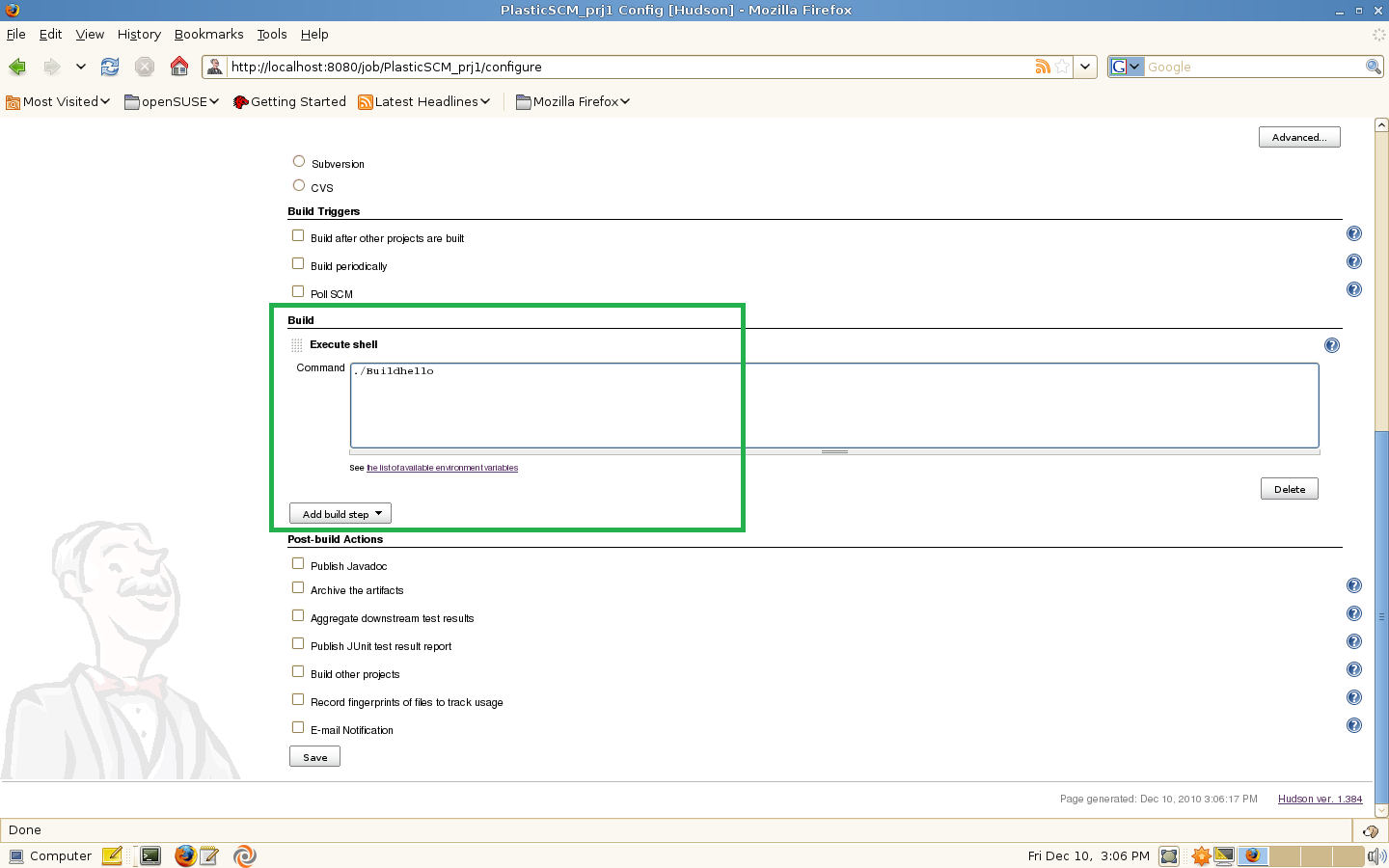Open the Mozilla Firefox bookmarks folder
This screenshot has height=868, width=1389.
click(573, 101)
